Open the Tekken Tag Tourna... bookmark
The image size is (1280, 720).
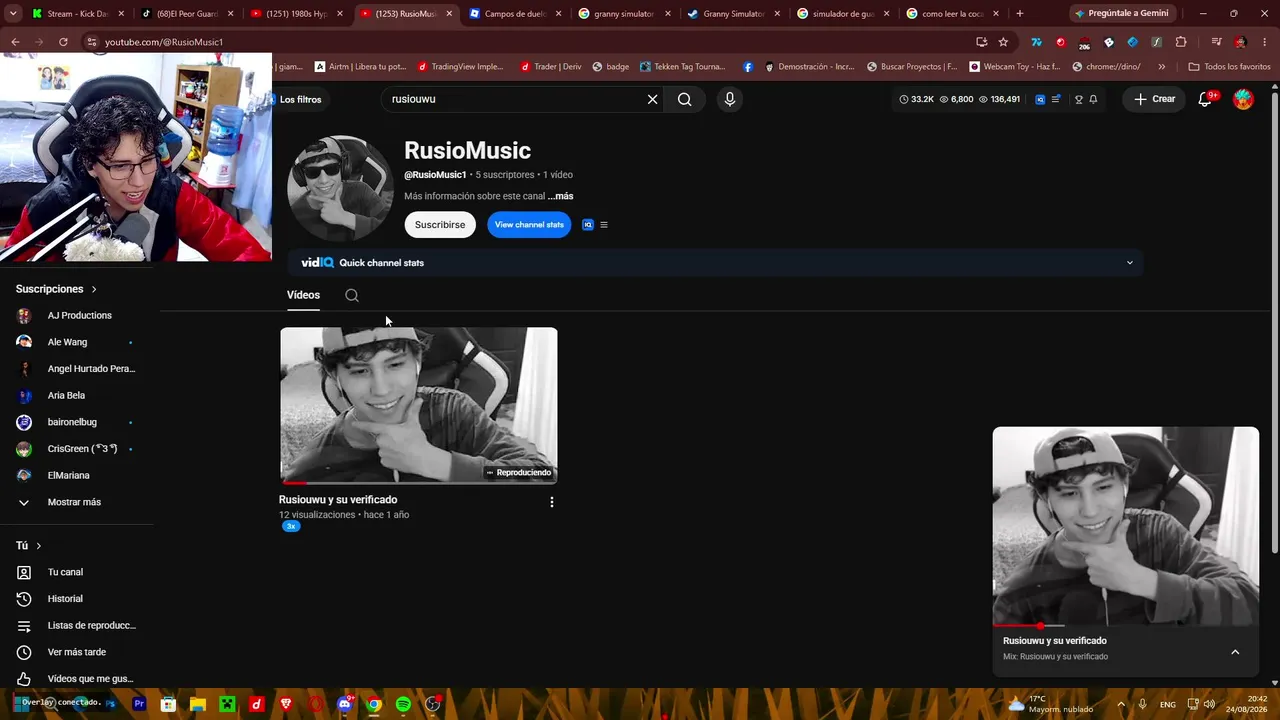(x=683, y=67)
